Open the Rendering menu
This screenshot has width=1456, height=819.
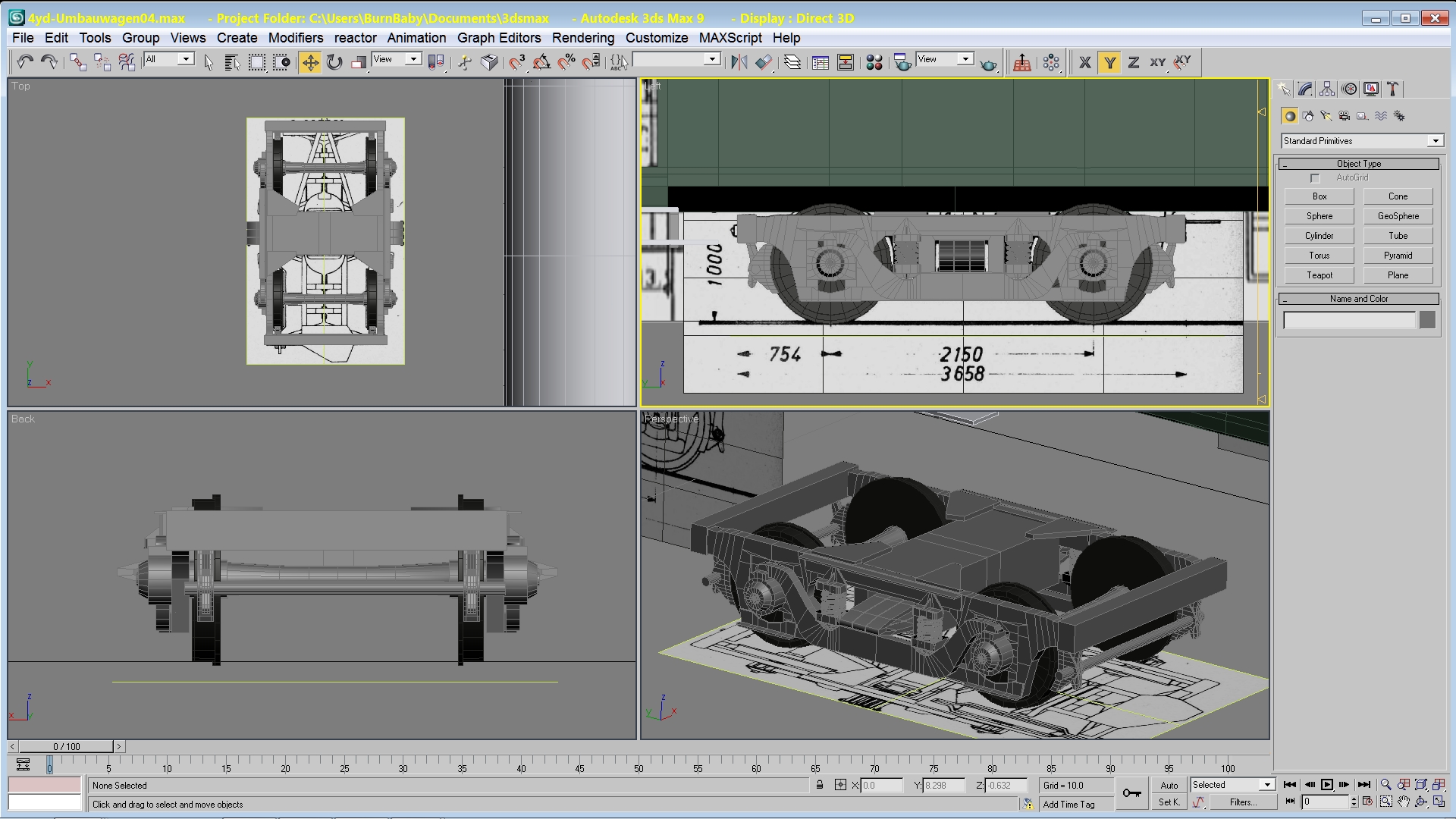[x=582, y=38]
